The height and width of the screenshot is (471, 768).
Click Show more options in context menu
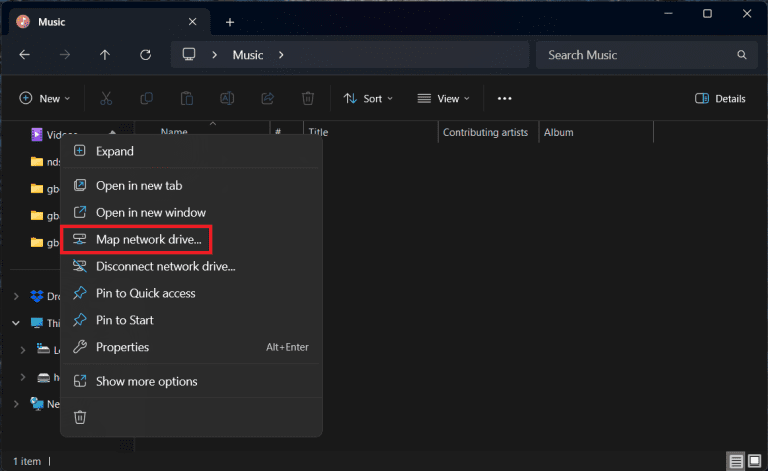(x=146, y=381)
